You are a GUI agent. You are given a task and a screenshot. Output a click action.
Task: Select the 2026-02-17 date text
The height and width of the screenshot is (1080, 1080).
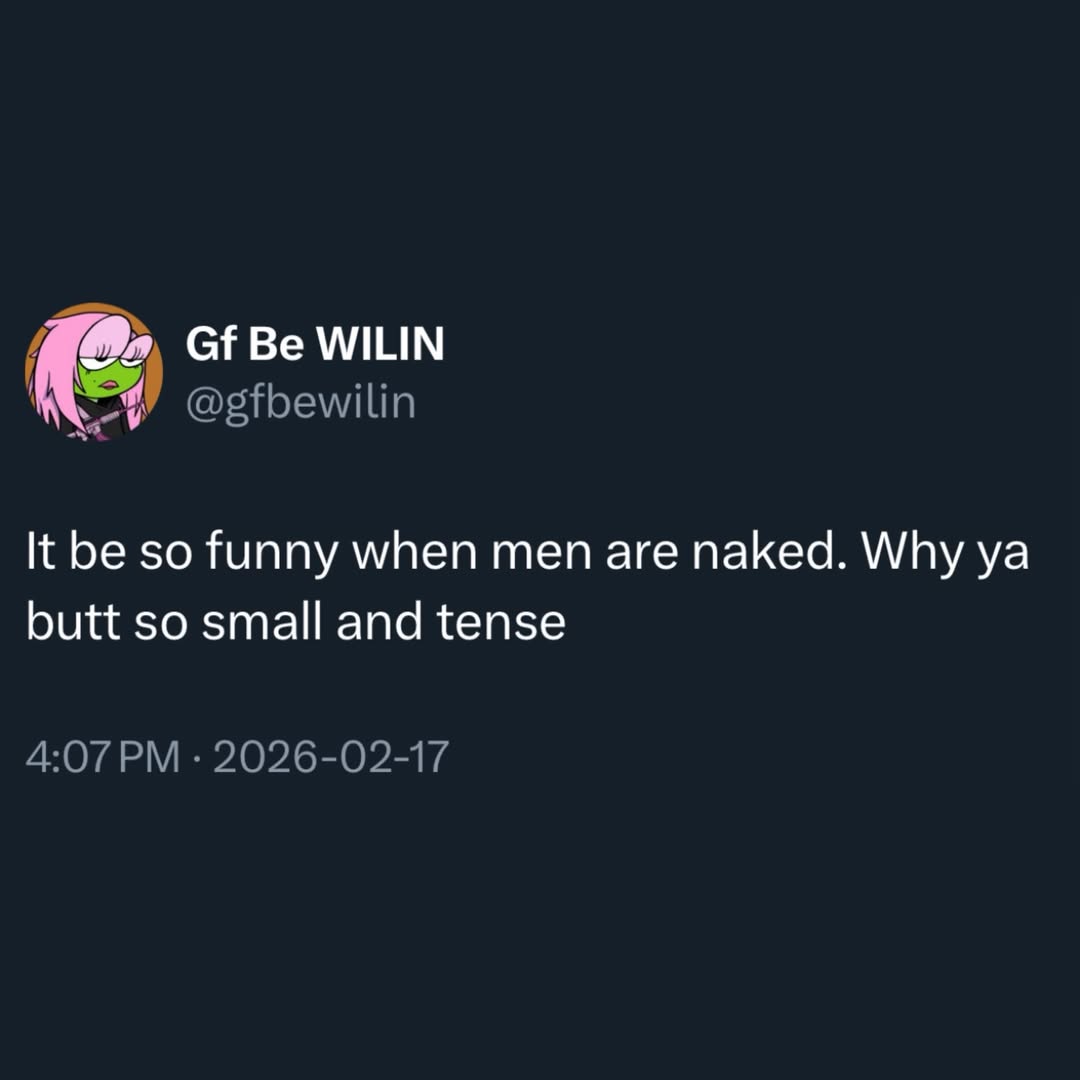(x=331, y=756)
